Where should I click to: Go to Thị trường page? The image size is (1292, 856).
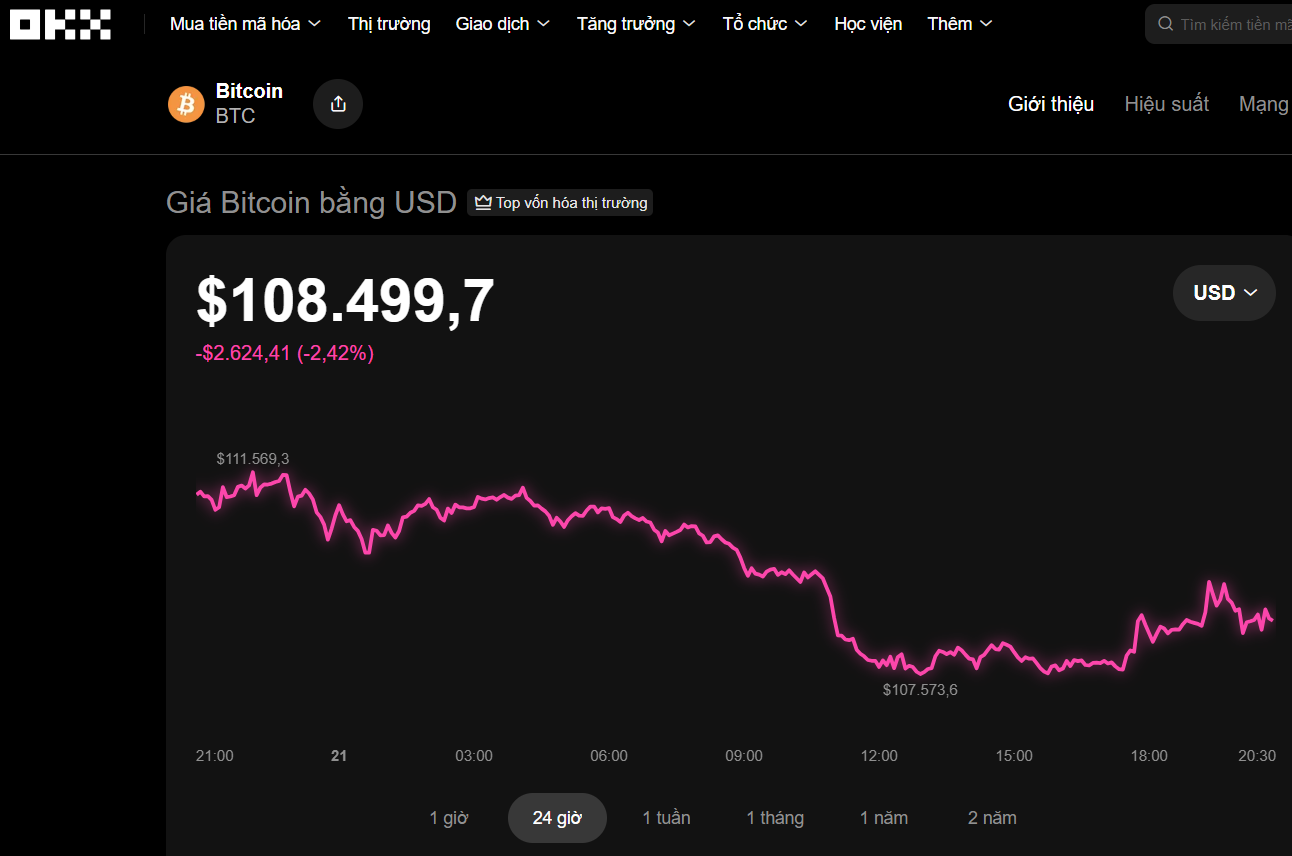tap(389, 24)
